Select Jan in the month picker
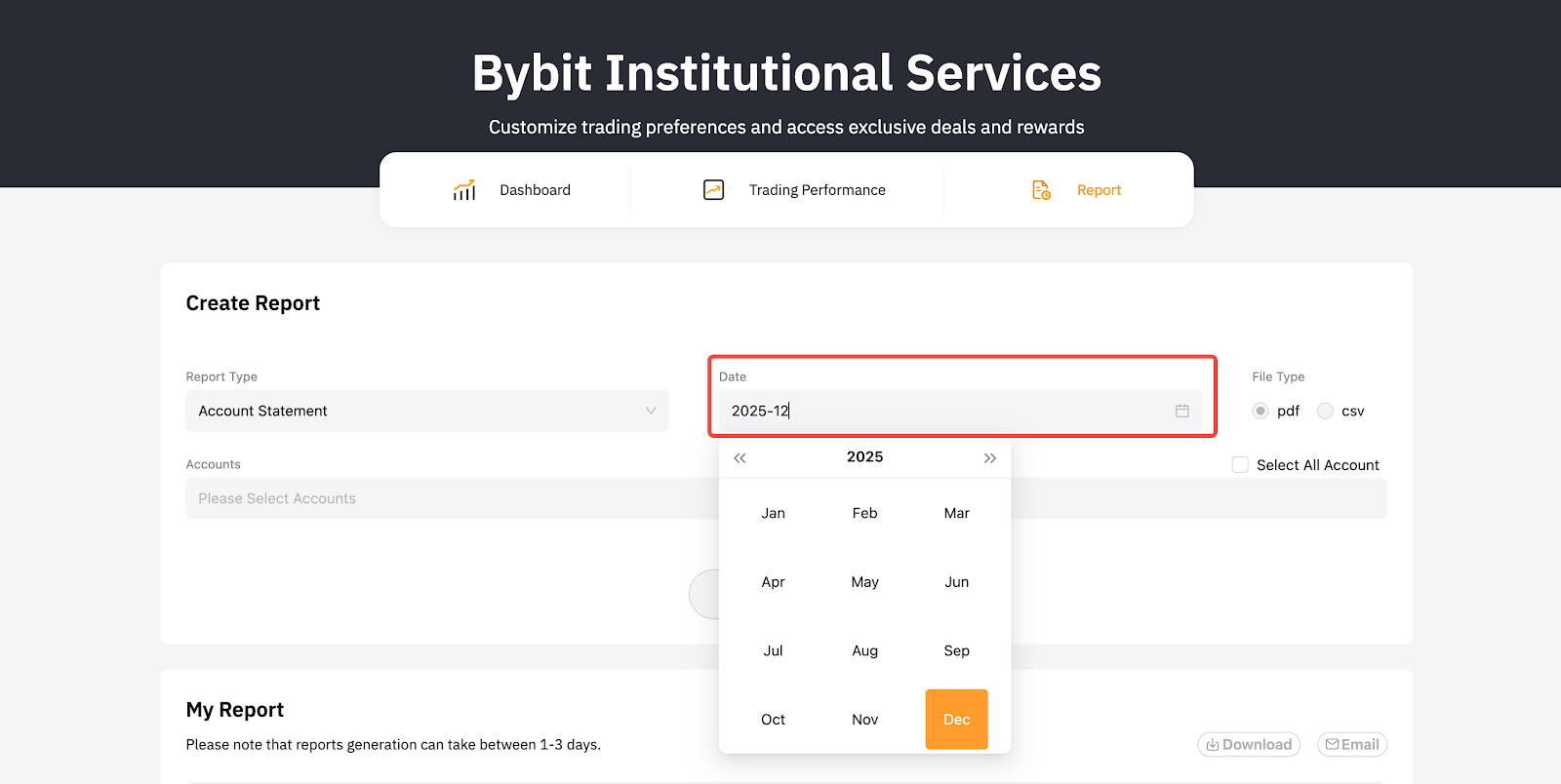This screenshot has width=1561, height=784. [x=773, y=514]
